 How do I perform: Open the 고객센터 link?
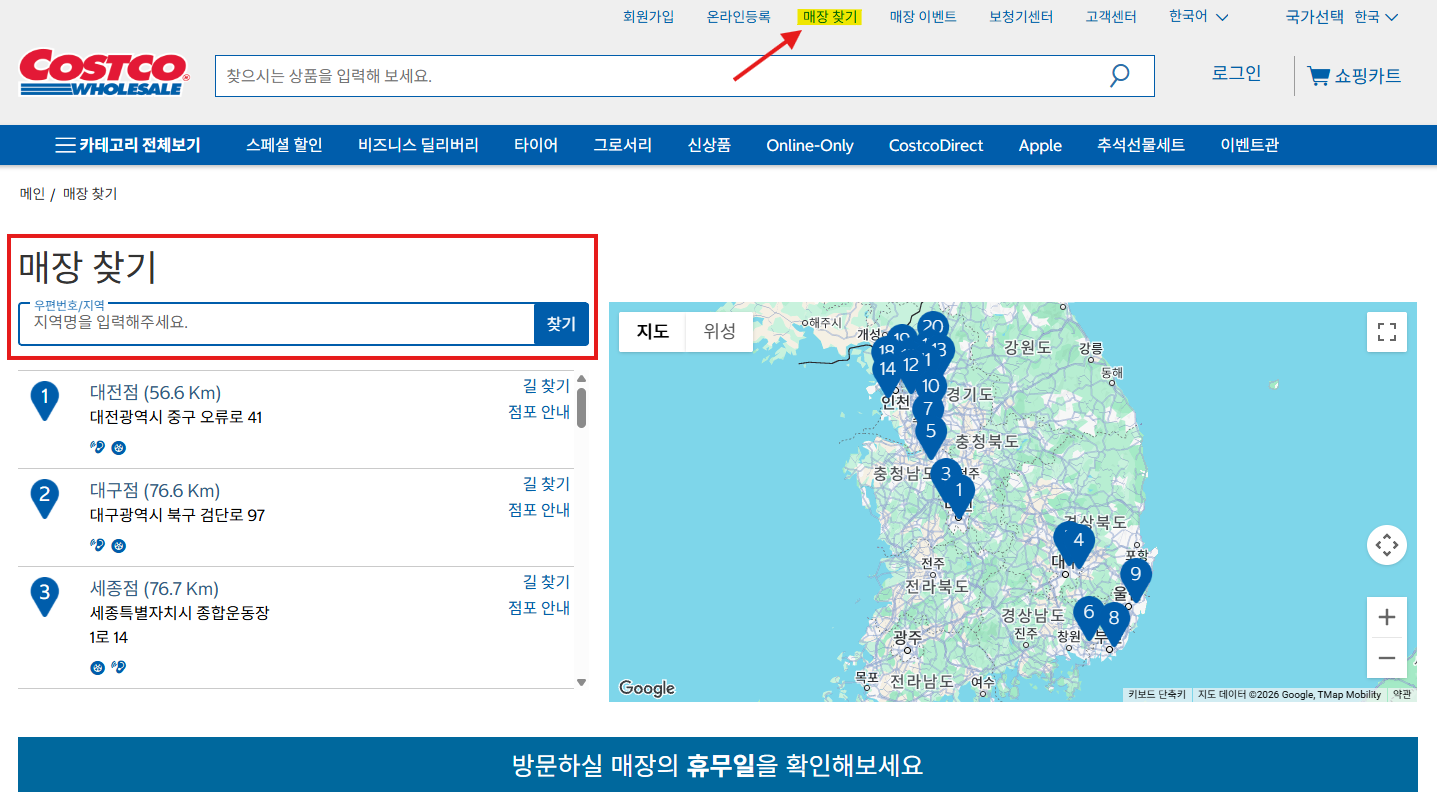pyautogui.click(x=1111, y=17)
